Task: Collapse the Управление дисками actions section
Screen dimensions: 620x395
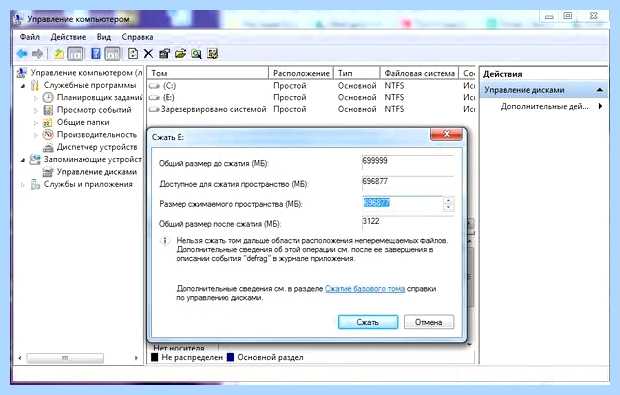Action: pyautogui.click(x=599, y=90)
